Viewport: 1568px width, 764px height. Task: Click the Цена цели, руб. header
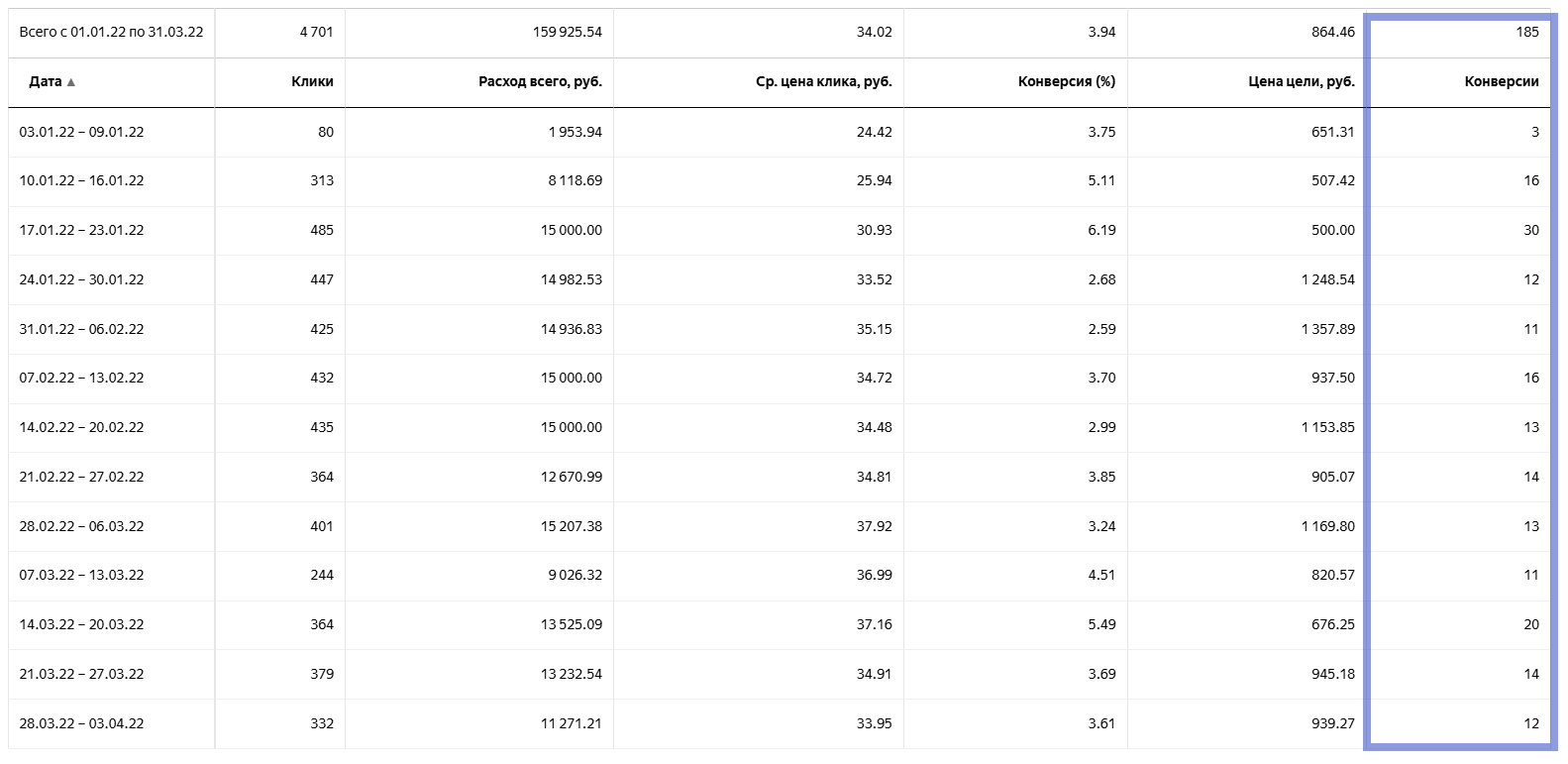1301,81
